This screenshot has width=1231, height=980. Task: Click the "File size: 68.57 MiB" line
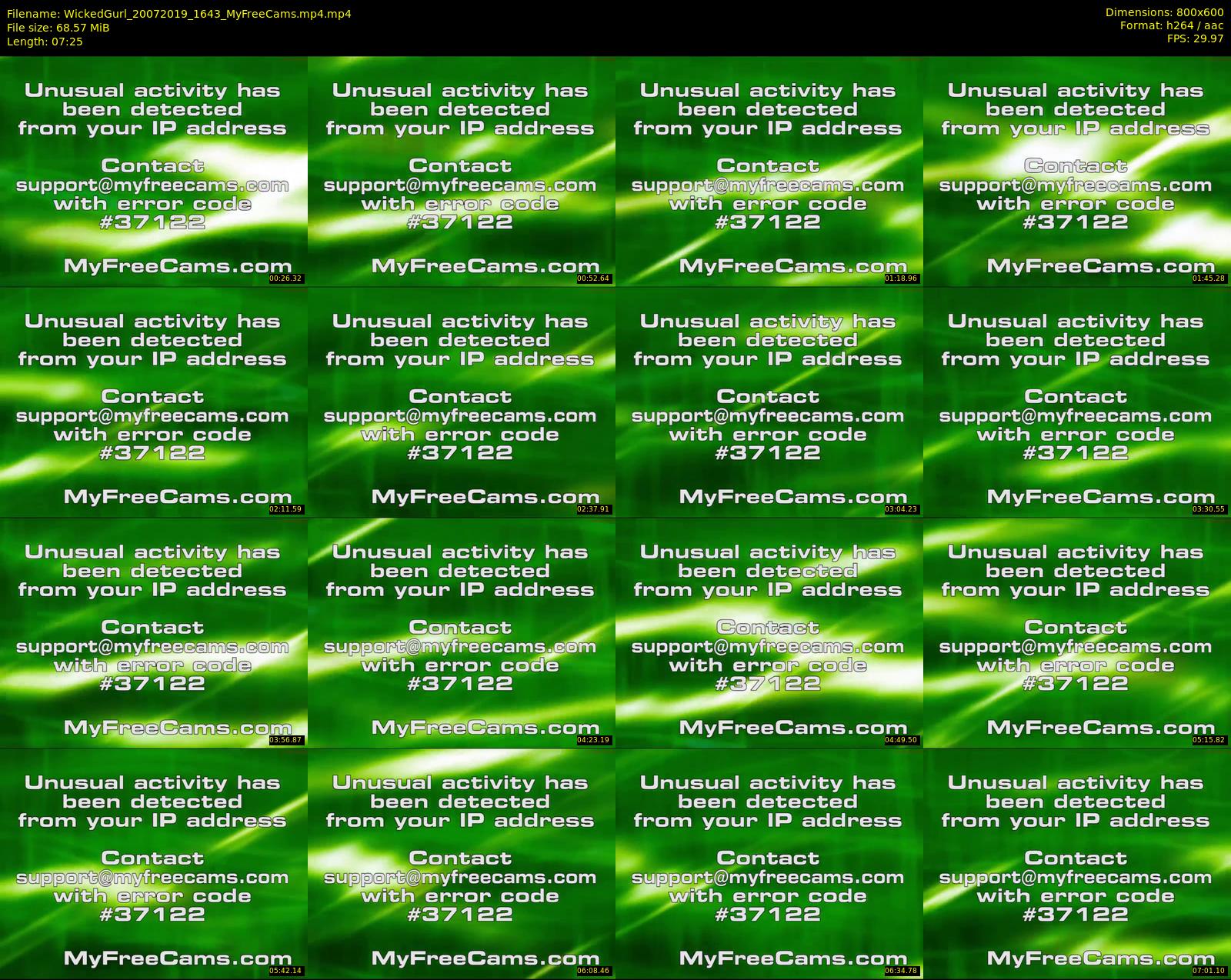pyautogui.click(x=58, y=28)
